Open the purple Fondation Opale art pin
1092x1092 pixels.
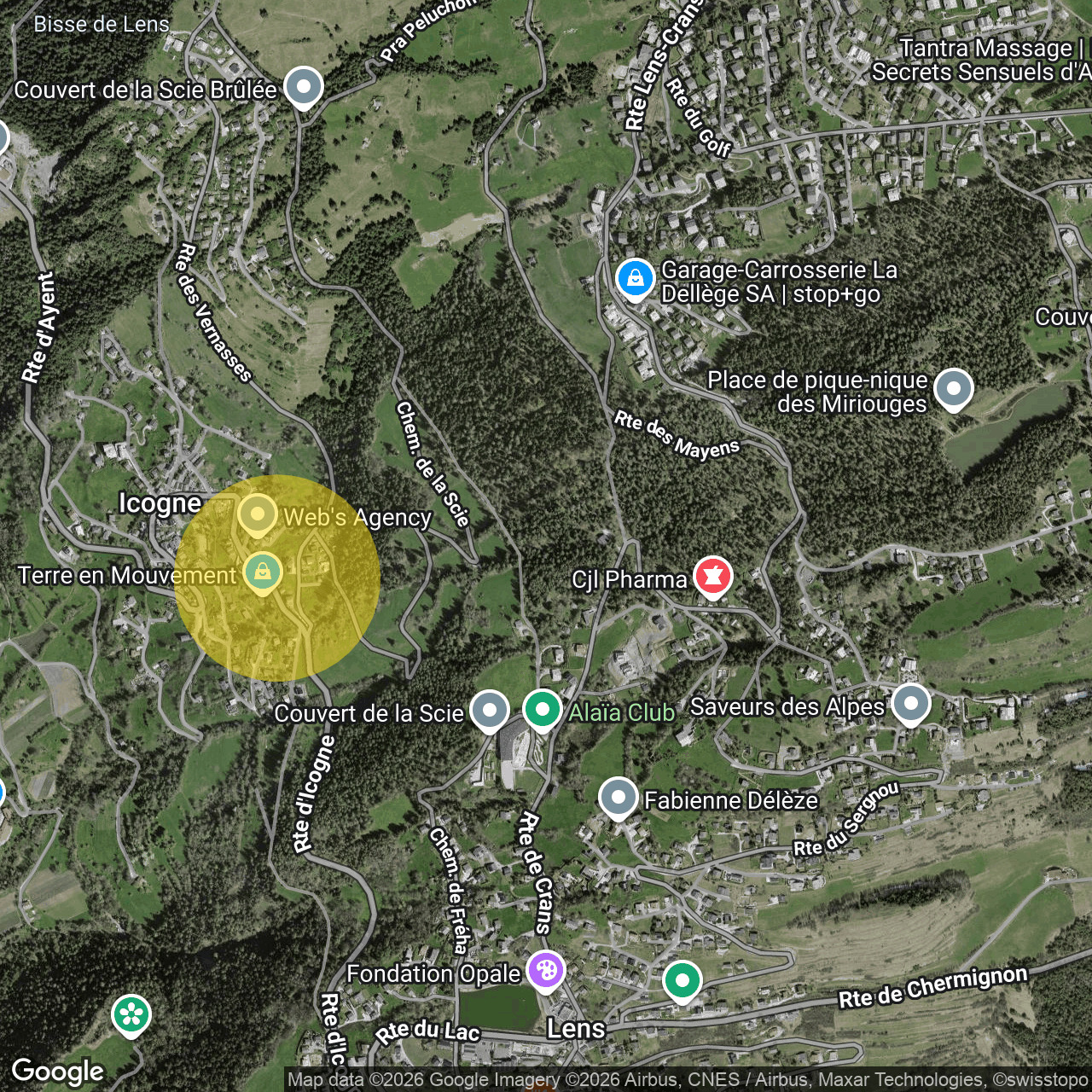click(546, 972)
